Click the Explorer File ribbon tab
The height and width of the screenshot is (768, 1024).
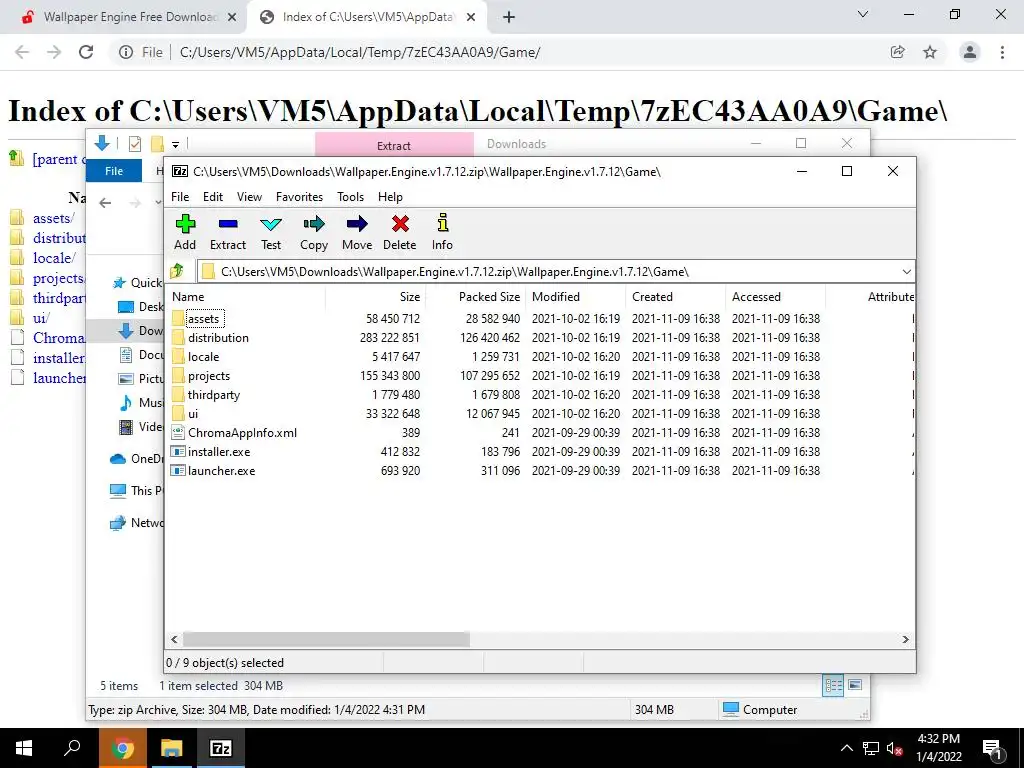tap(114, 170)
